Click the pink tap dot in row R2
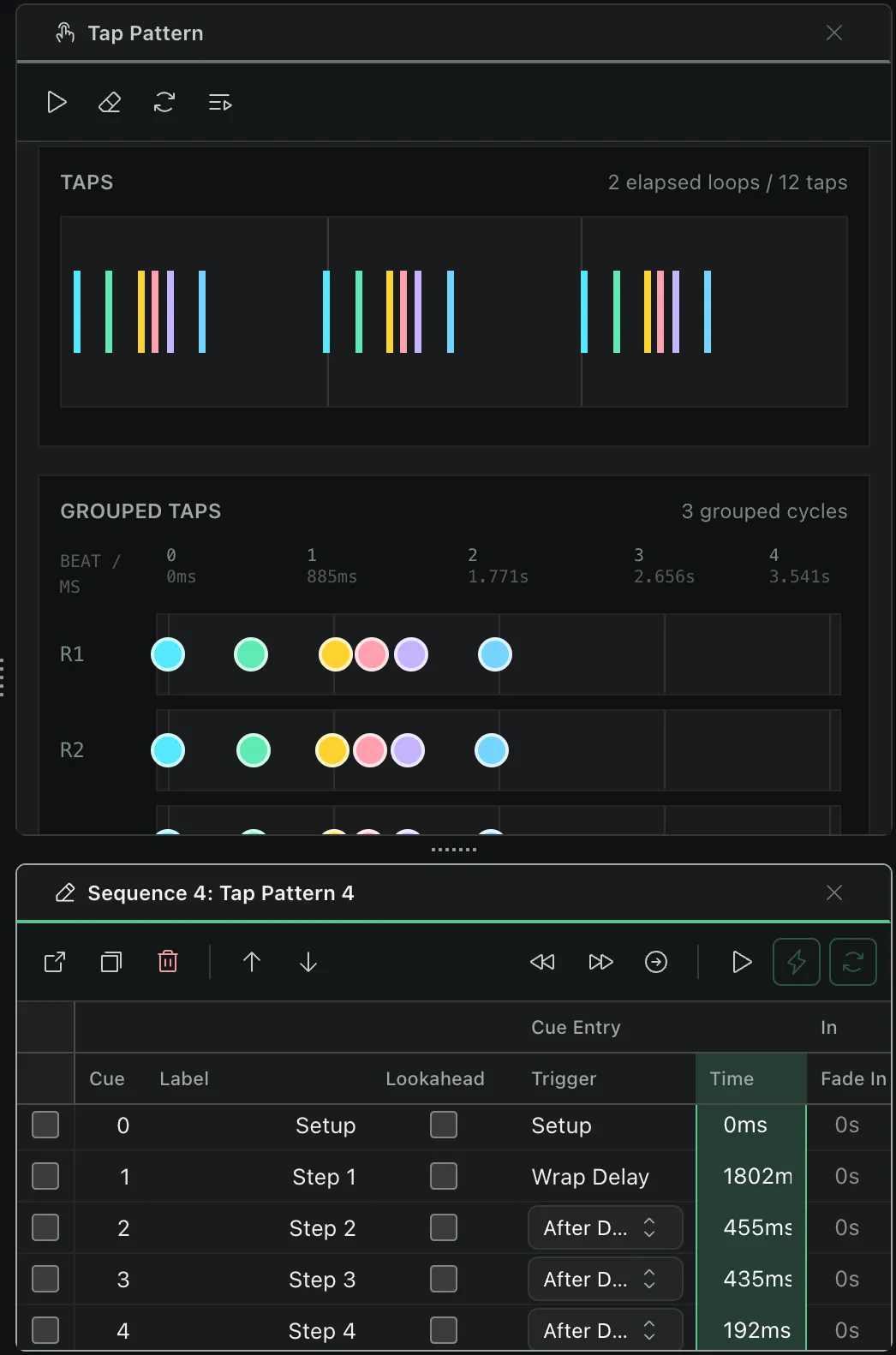 click(370, 750)
